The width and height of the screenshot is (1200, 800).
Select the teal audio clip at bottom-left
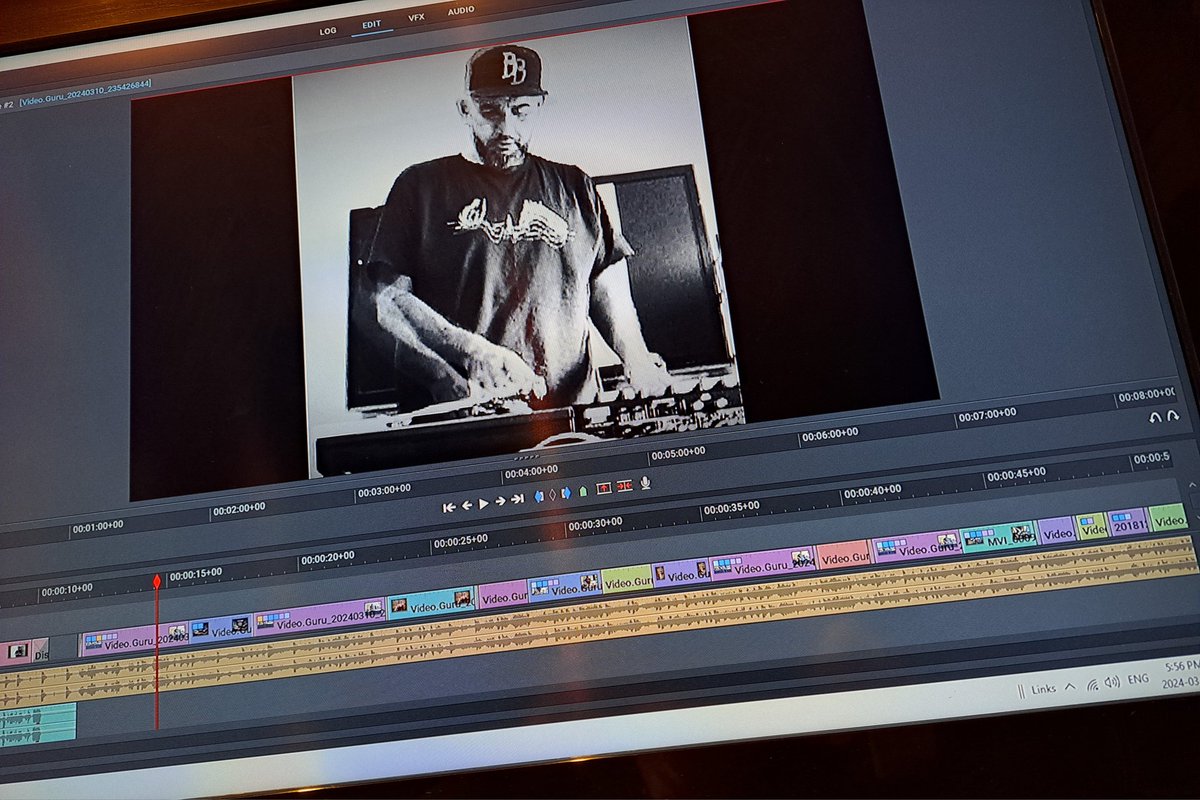37,725
